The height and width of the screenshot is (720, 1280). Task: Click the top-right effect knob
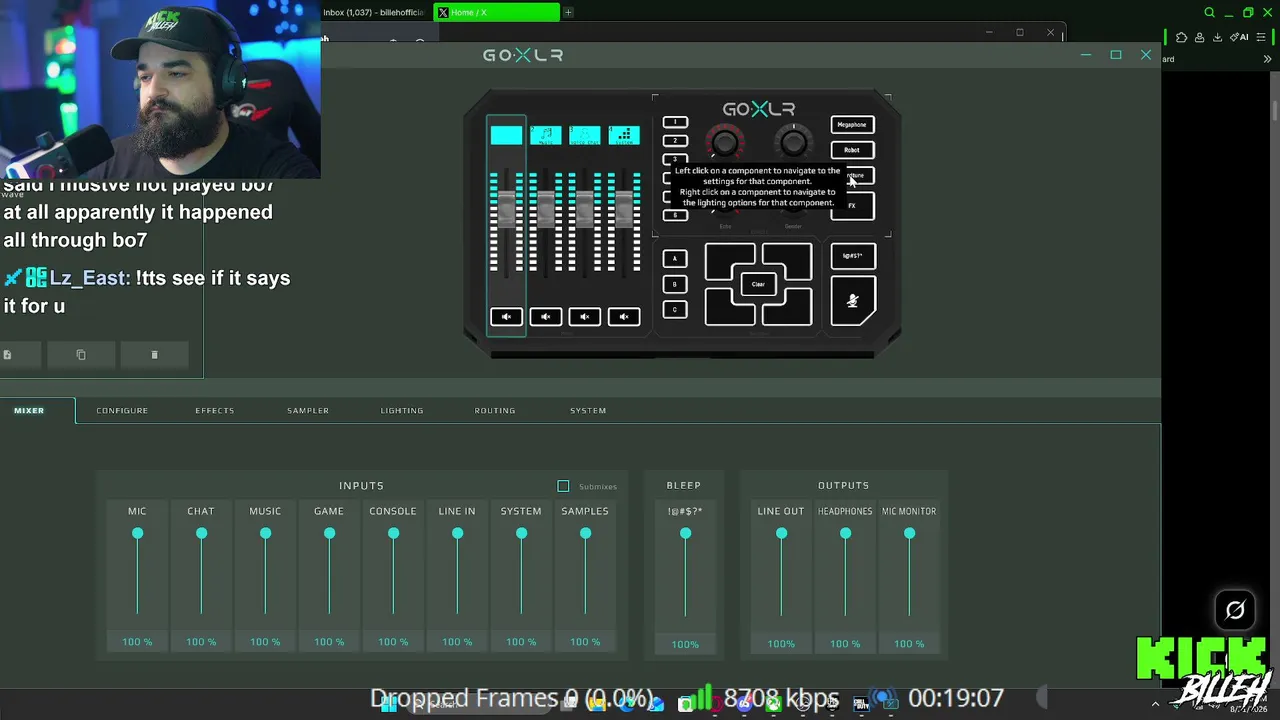point(793,143)
